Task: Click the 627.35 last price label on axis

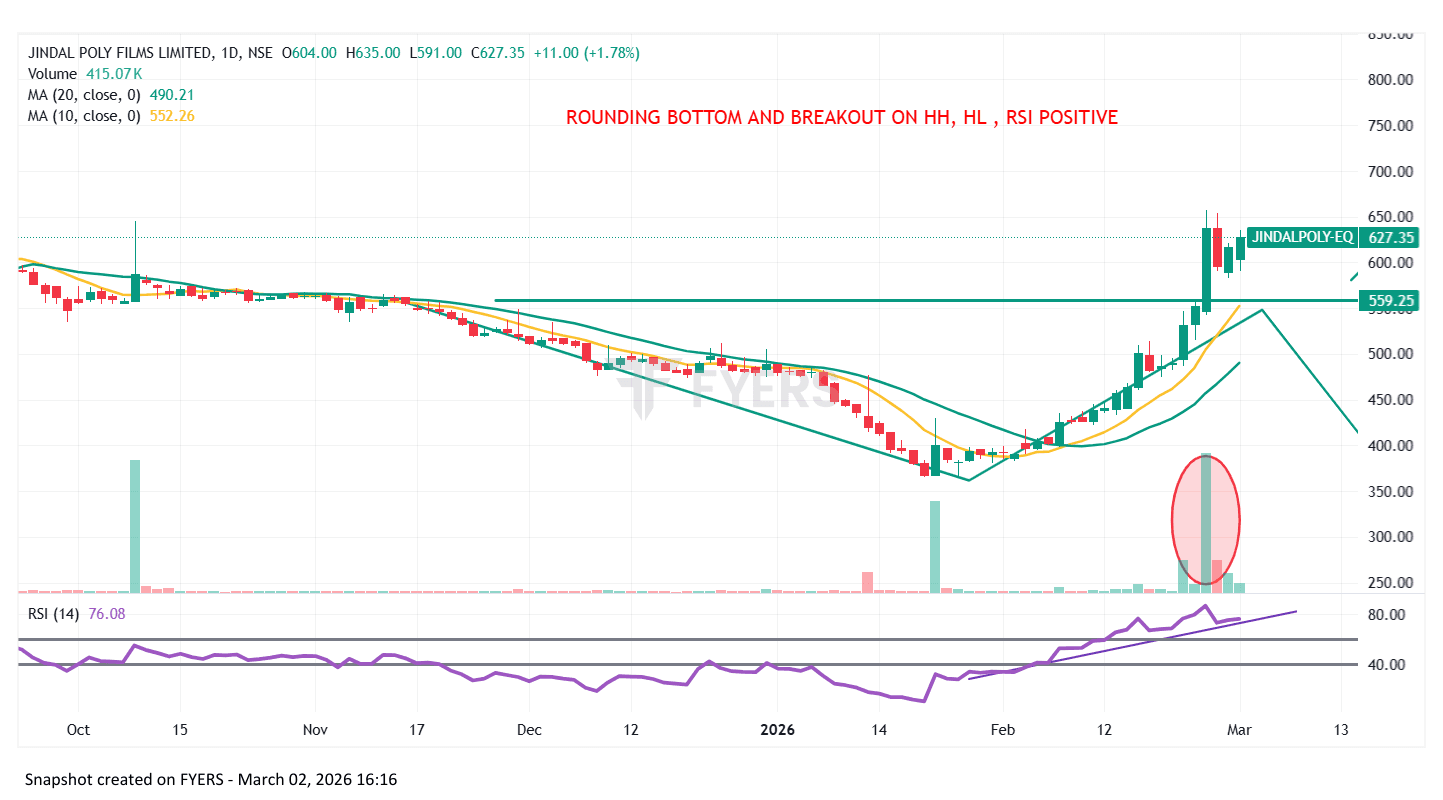Action: (1390, 238)
